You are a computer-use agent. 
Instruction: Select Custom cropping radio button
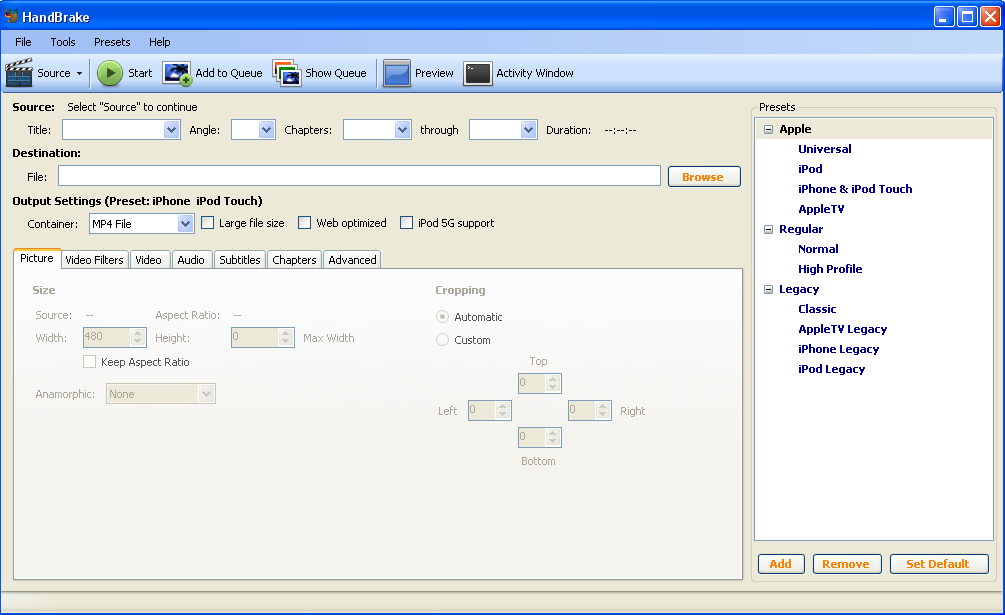point(442,340)
